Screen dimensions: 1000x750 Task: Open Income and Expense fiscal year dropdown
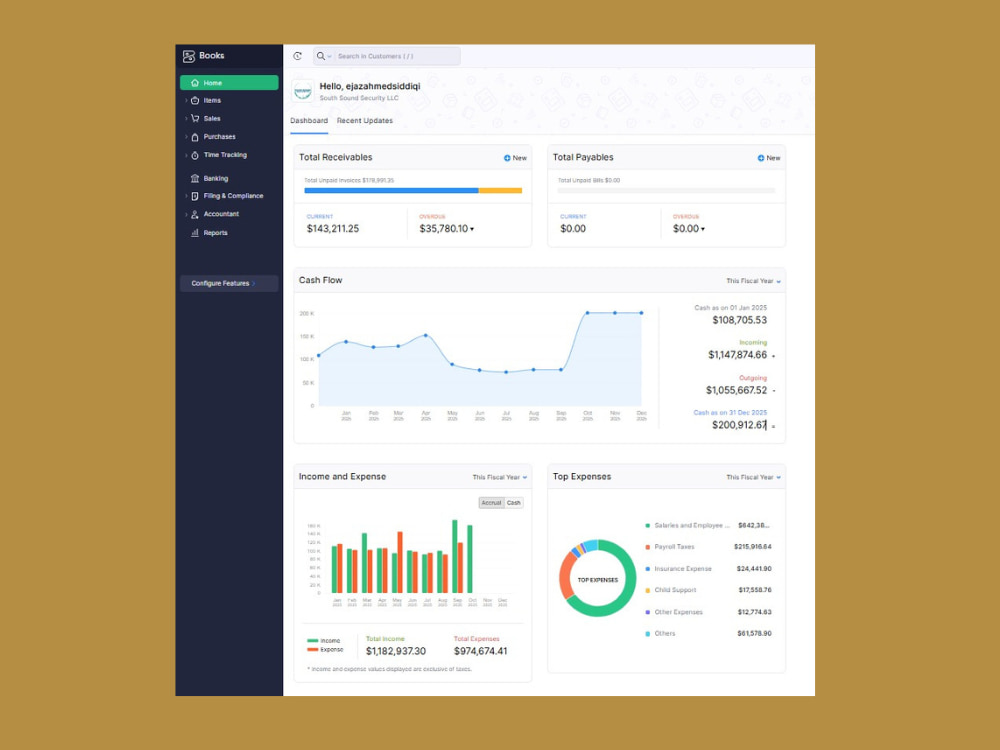click(499, 477)
